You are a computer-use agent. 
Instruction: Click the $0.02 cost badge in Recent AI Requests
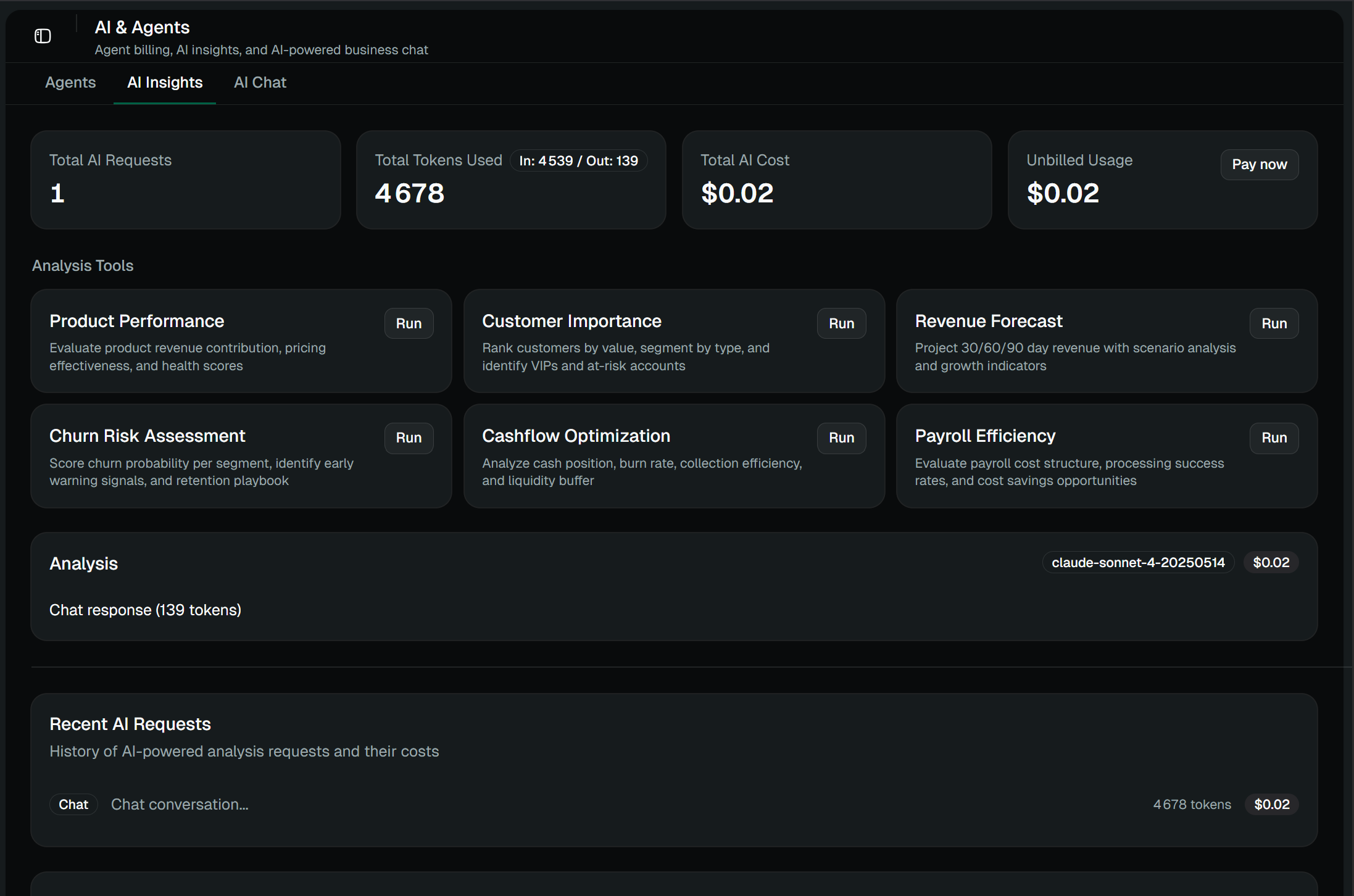click(x=1271, y=805)
